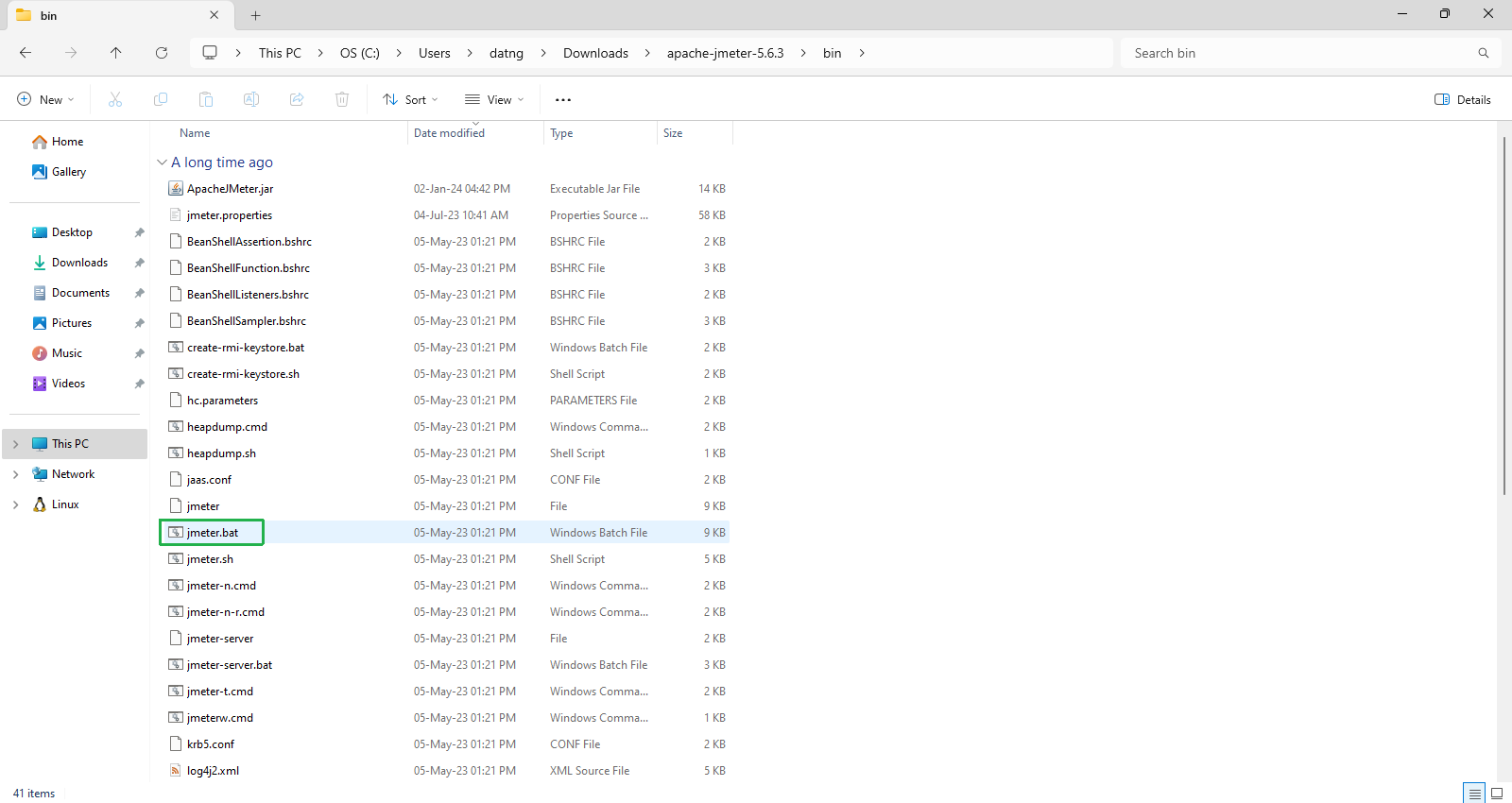Switch to details list view icon
The height and width of the screenshot is (803, 1512).
(1474, 794)
